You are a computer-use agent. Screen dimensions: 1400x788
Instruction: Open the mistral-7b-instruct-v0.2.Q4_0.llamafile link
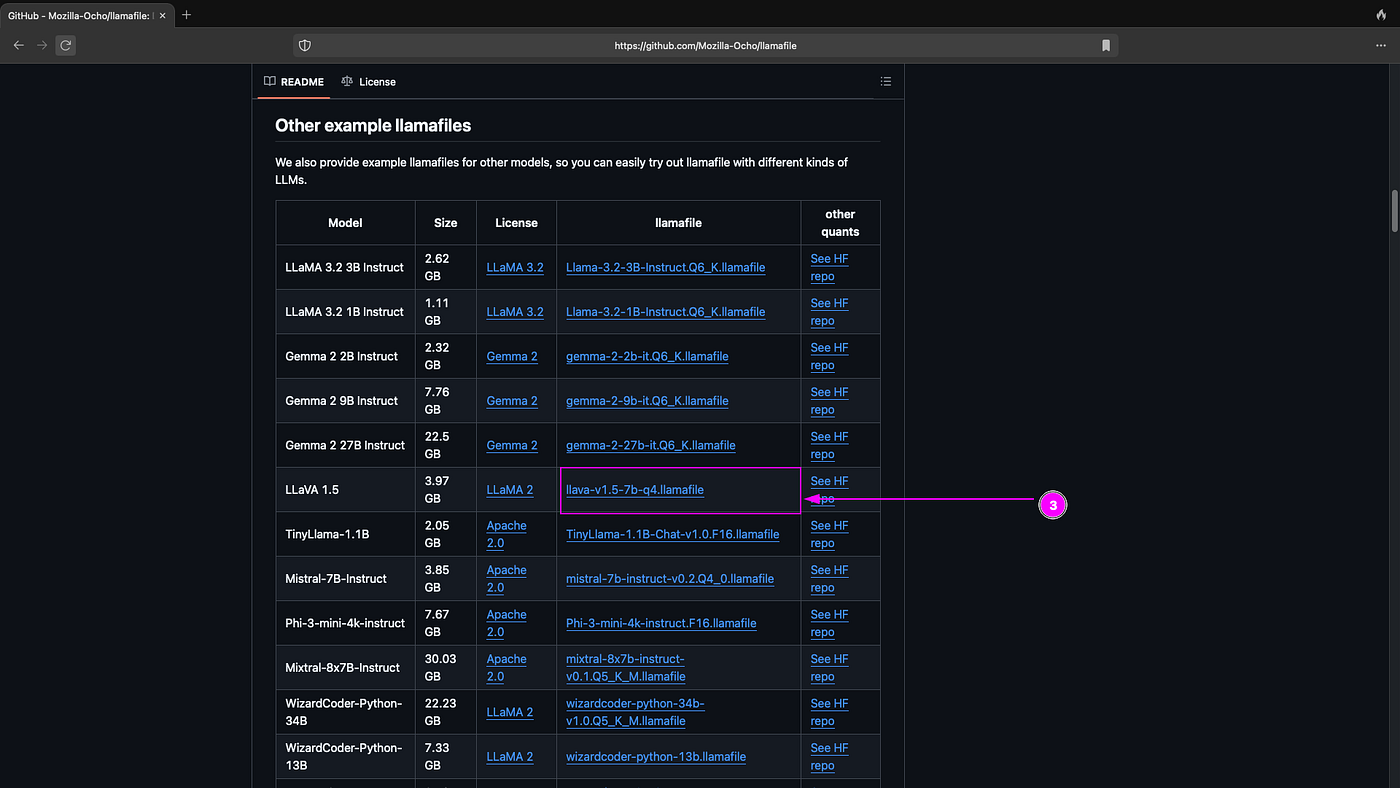[x=670, y=579]
